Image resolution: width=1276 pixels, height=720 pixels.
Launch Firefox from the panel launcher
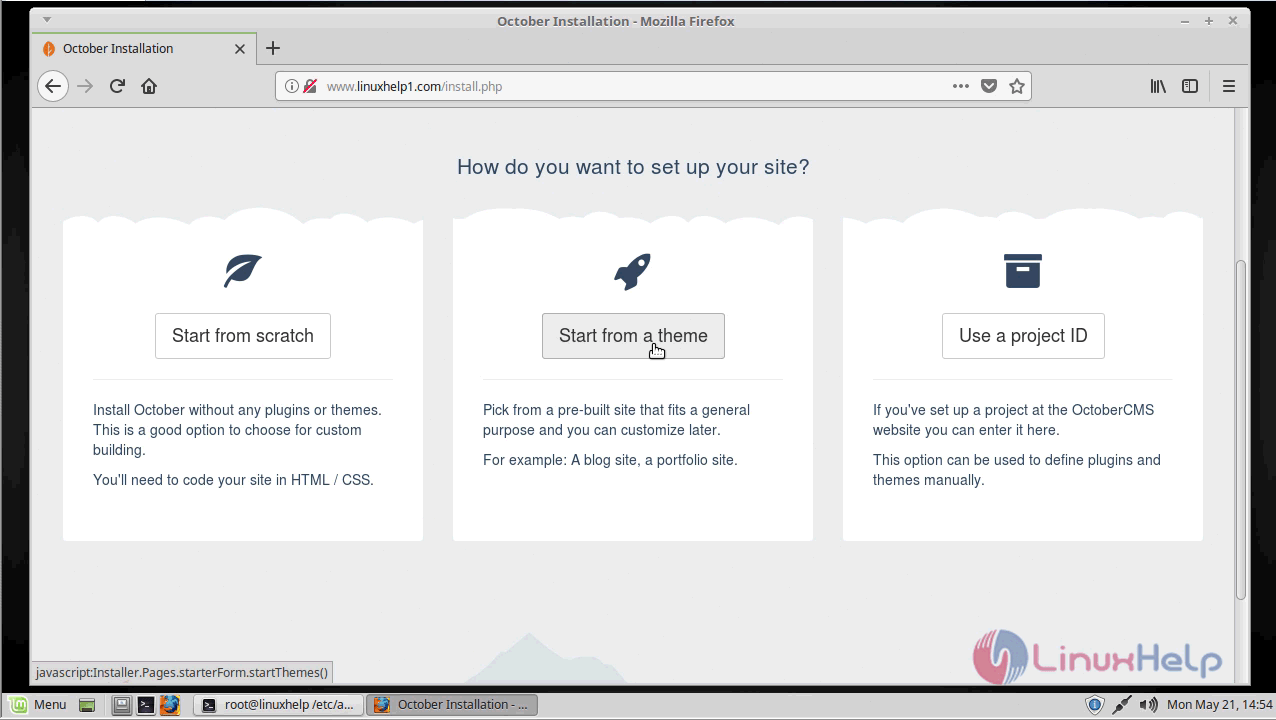tap(169, 705)
